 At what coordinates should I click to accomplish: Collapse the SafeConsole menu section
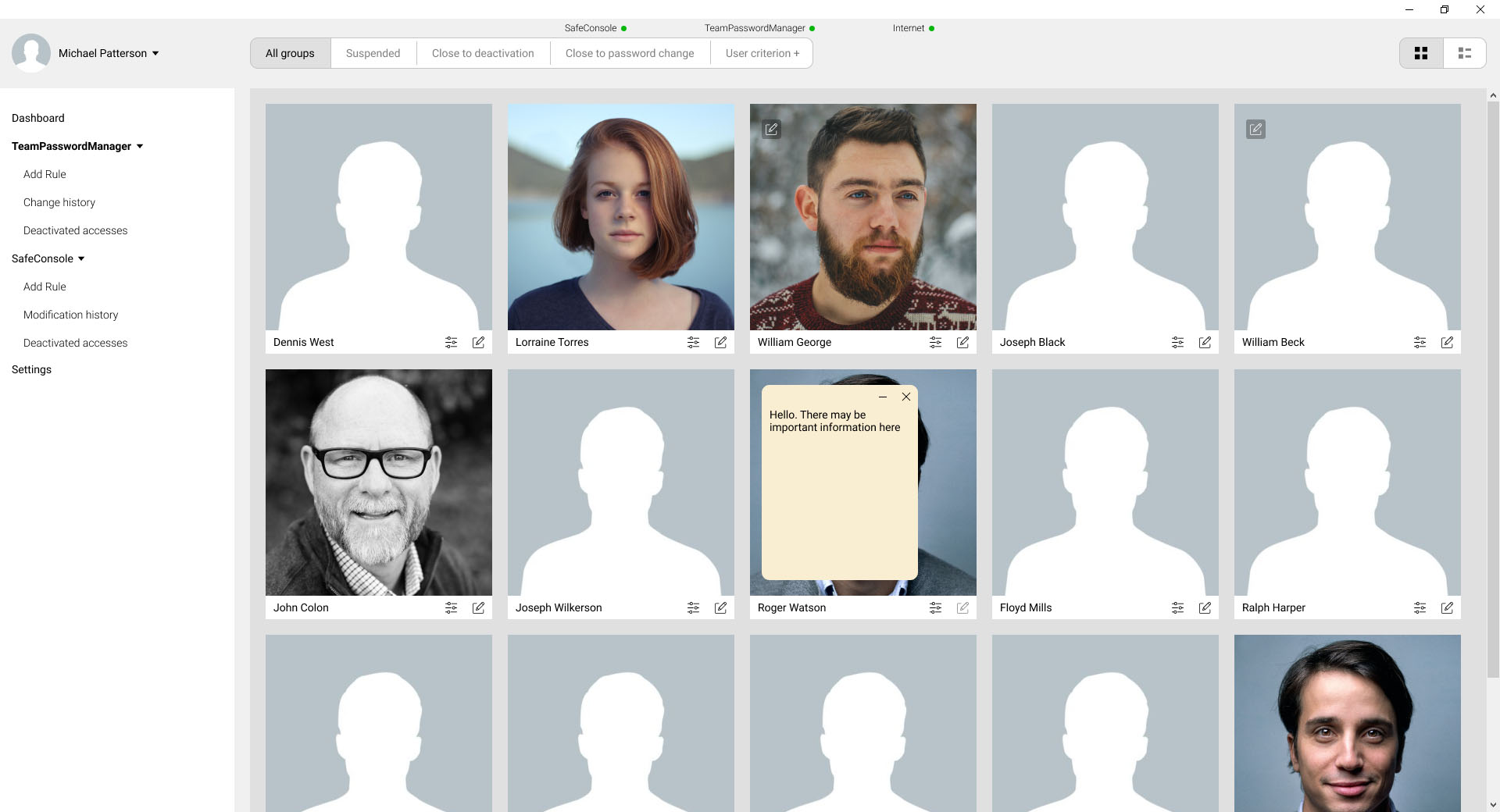[x=81, y=258]
